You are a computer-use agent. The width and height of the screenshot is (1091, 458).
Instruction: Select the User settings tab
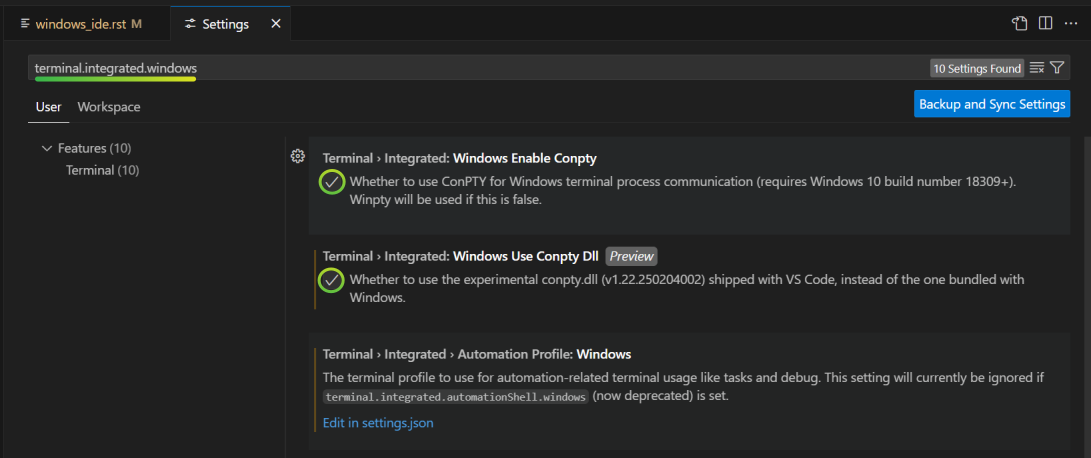(49, 107)
